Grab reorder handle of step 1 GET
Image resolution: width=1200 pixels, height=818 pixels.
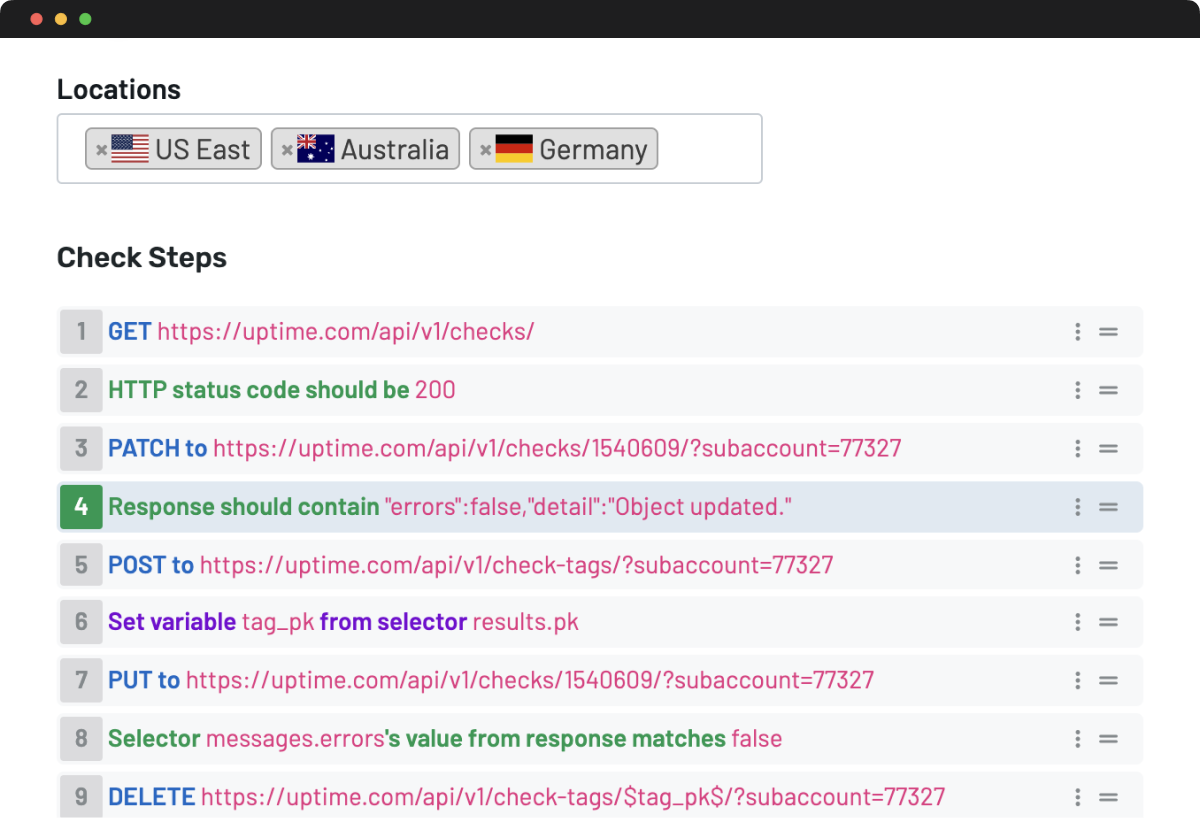coord(1108,332)
